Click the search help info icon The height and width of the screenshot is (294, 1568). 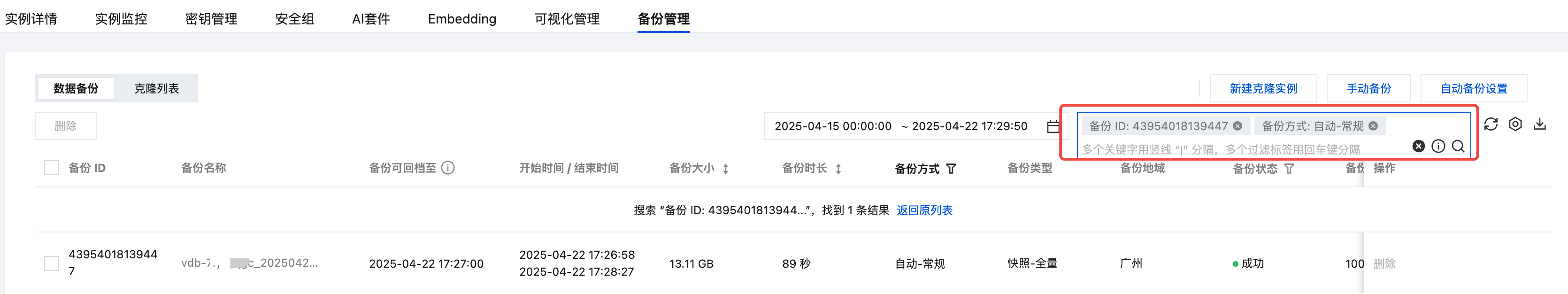coord(1438,146)
